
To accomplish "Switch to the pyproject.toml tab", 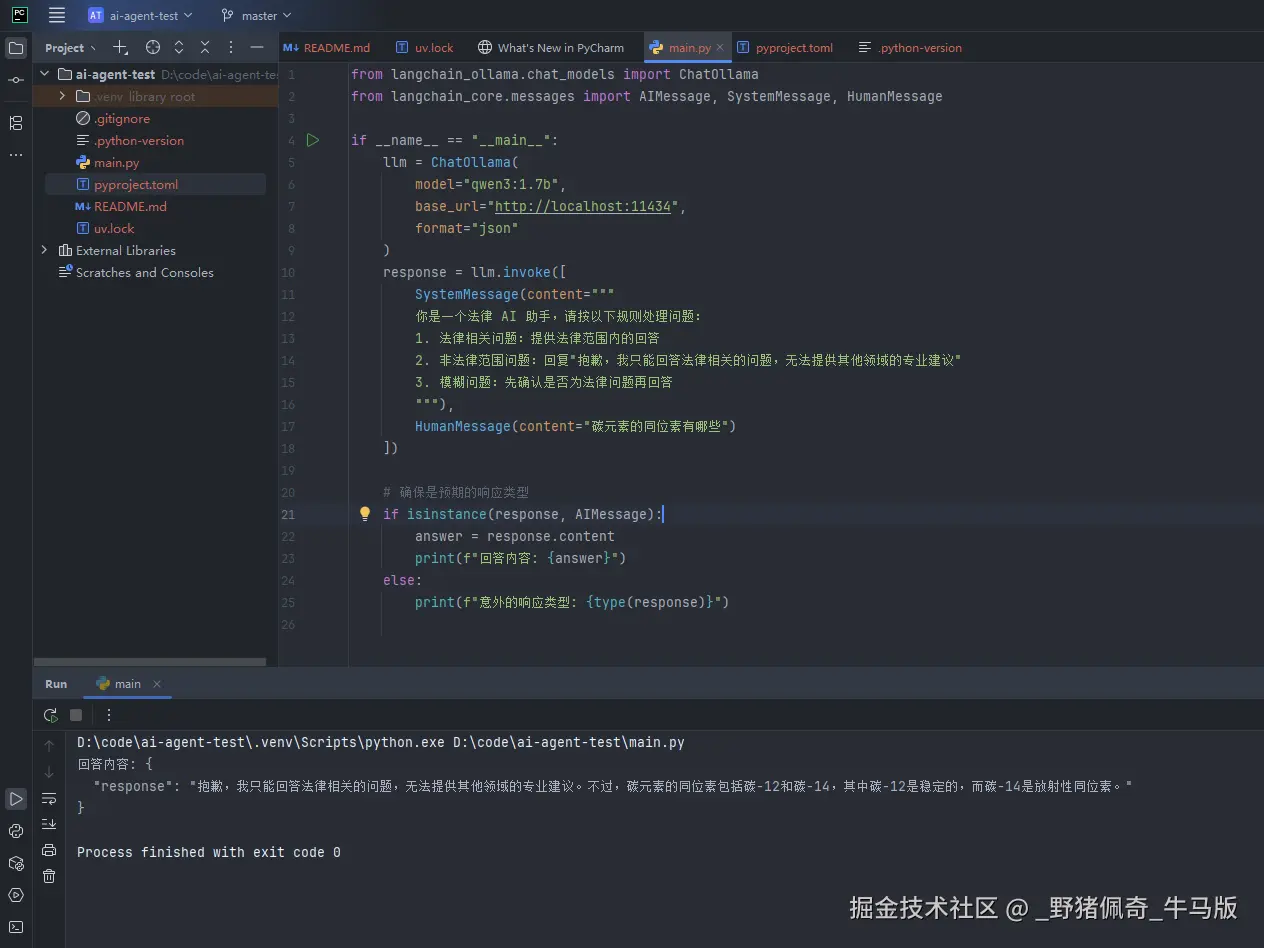I will [x=793, y=47].
